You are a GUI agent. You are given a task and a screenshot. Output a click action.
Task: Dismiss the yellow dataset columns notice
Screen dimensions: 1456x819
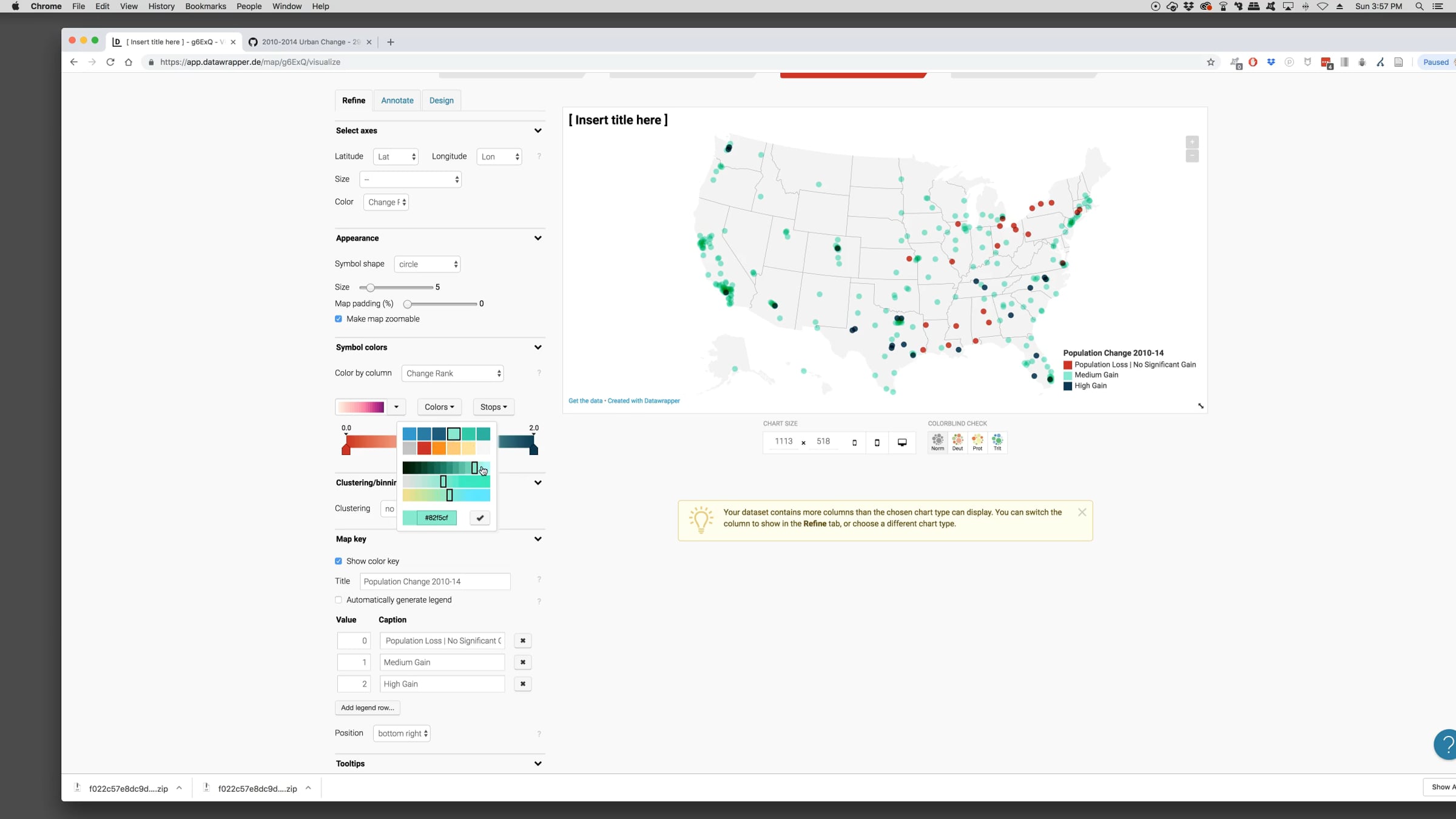click(x=1082, y=512)
